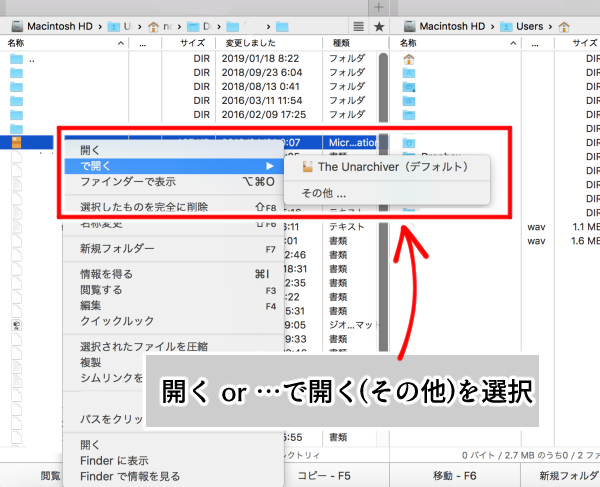The image size is (600, 487).
Task: Choose 情報を得る in the context menu
Action: pos(174,274)
